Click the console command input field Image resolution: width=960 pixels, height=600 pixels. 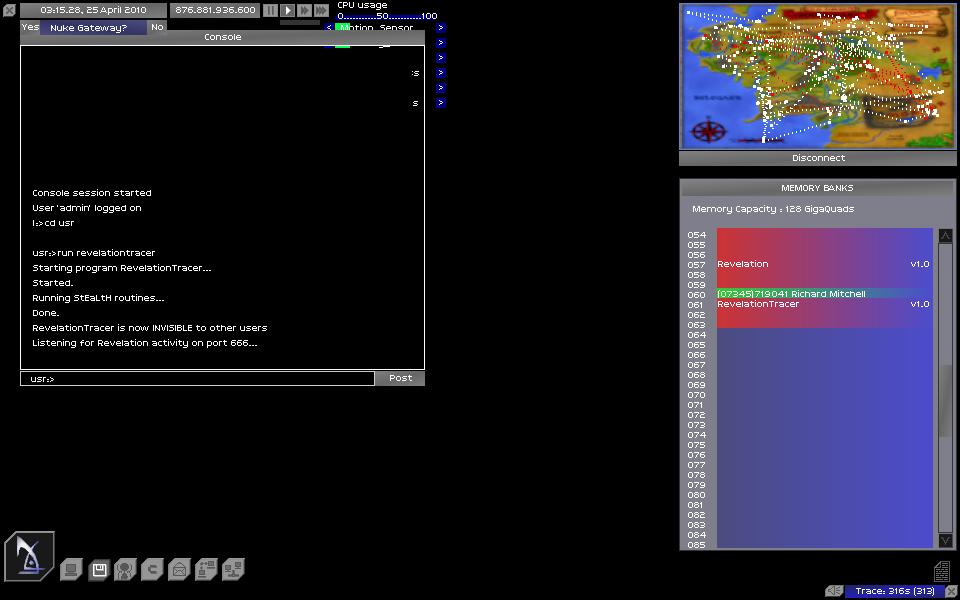coord(197,379)
